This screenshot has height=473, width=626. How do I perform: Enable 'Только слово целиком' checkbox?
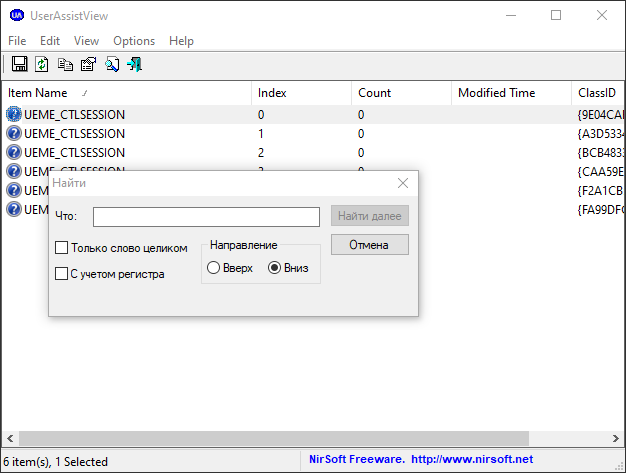pyautogui.click(x=62, y=248)
